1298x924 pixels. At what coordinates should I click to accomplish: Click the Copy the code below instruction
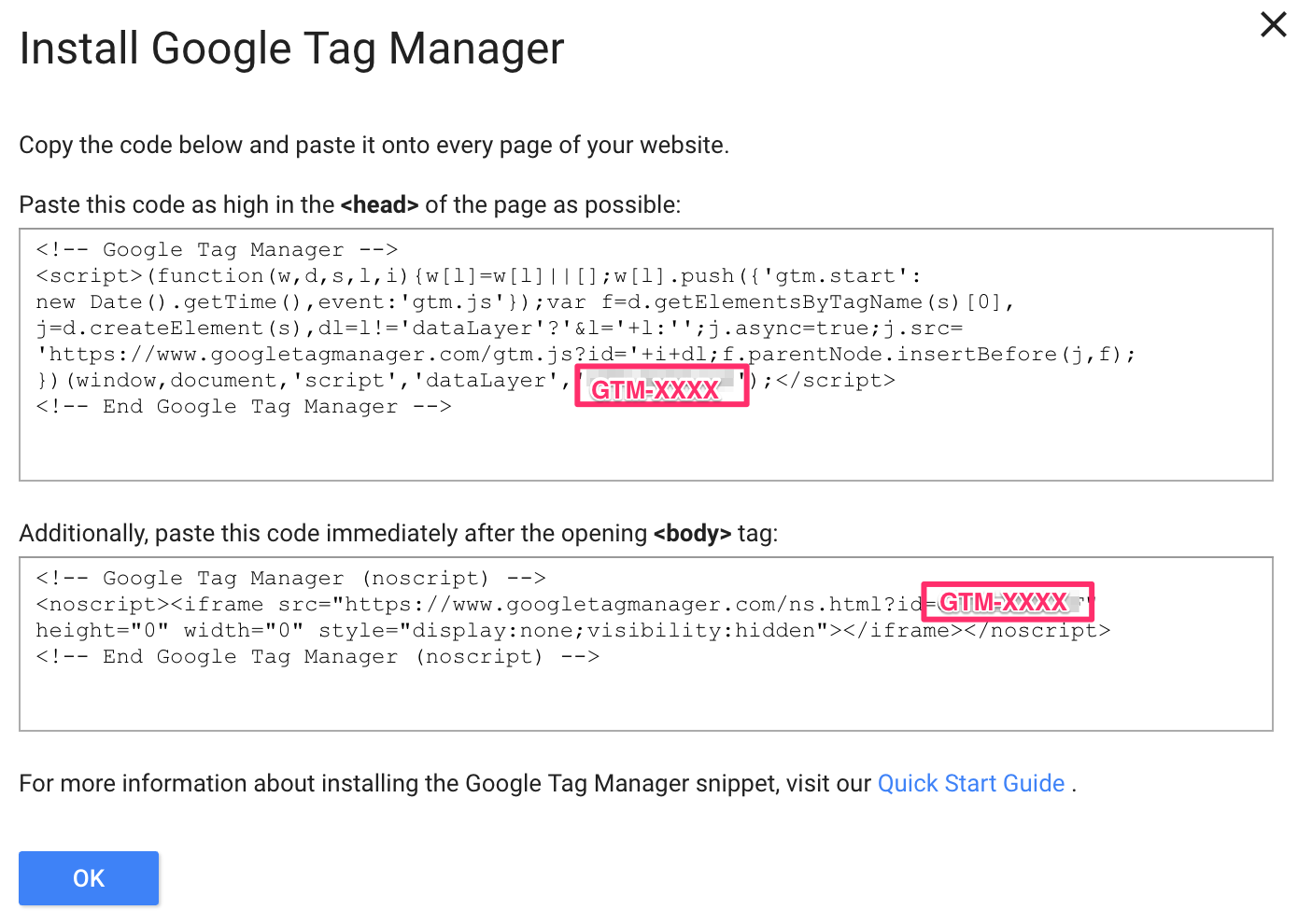(374, 145)
